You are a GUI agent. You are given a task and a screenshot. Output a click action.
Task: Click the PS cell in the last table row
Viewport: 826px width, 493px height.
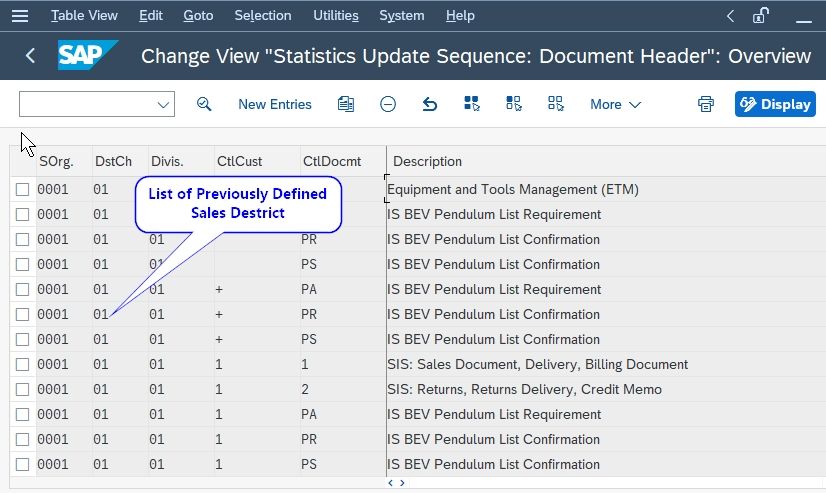click(309, 465)
